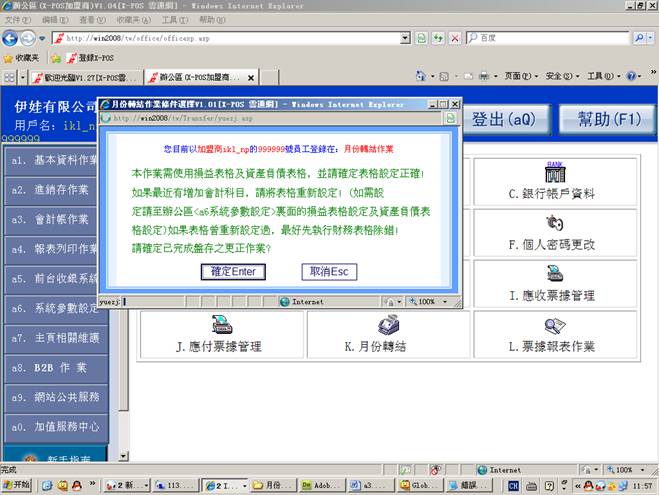This screenshot has height=495, width=659.
Task: Open the J. 應付票據管理 icon
Action: tap(221, 325)
